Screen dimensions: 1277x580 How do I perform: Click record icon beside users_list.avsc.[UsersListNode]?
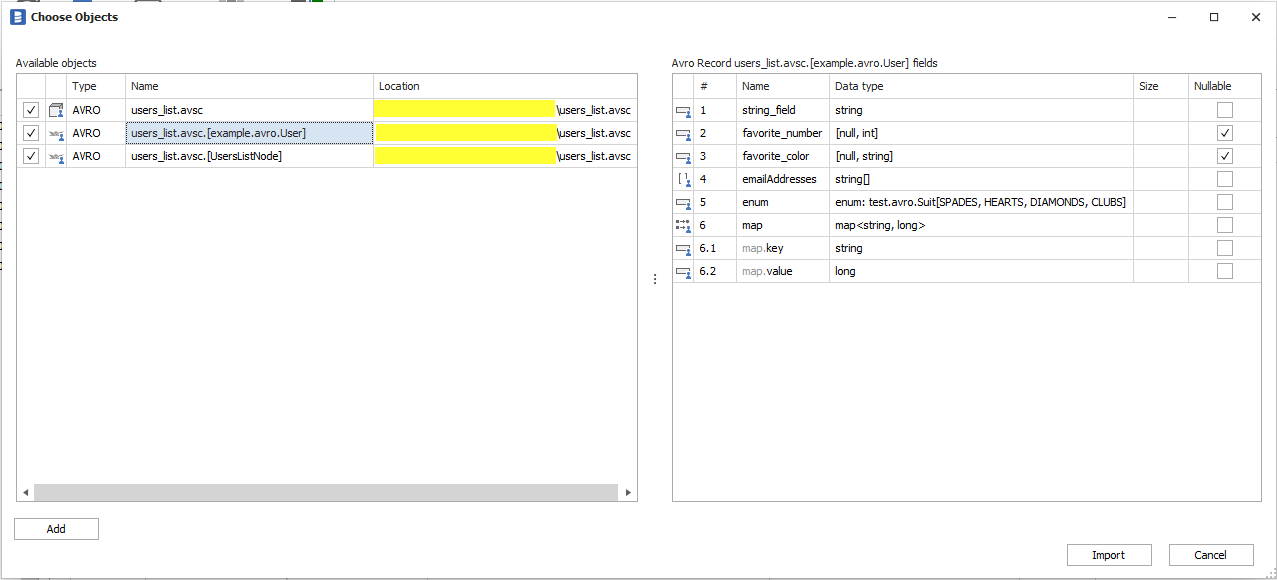[x=56, y=156]
